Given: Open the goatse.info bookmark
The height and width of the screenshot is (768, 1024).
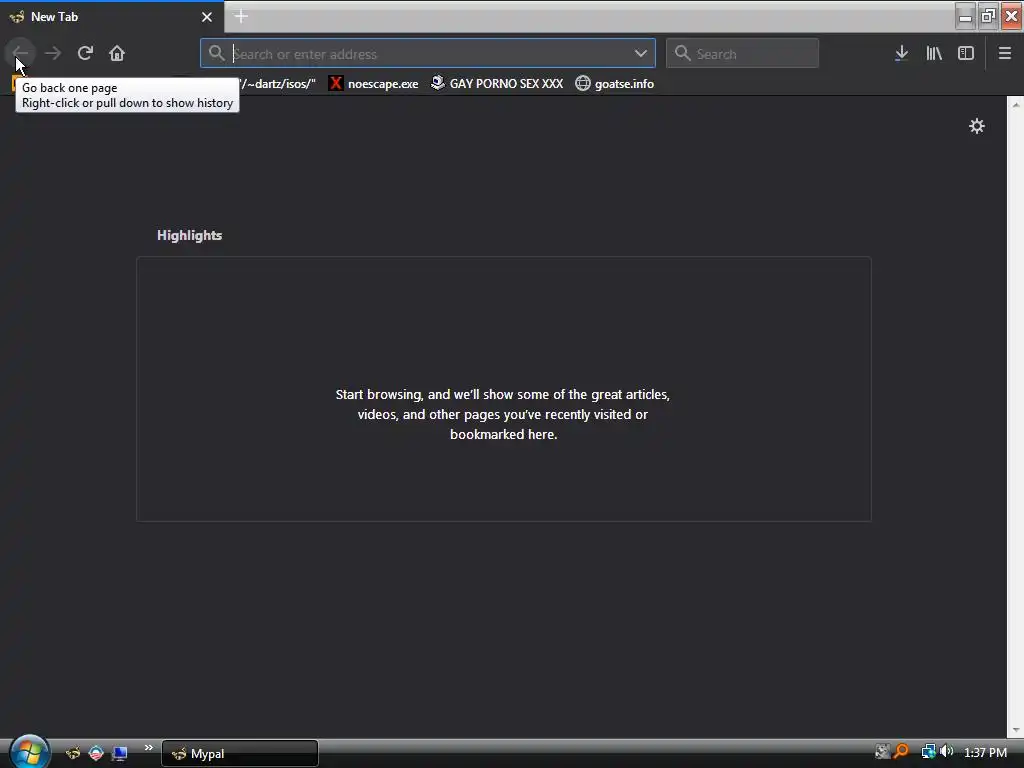Looking at the screenshot, I should [x=615, y=84].
